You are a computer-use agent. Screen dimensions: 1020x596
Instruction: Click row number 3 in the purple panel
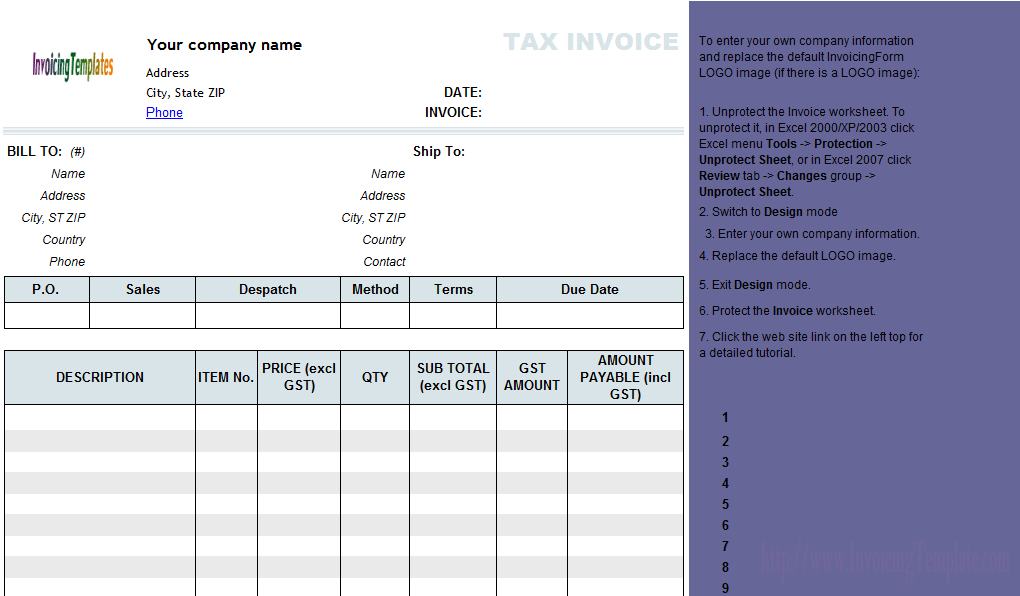(725, 463)
